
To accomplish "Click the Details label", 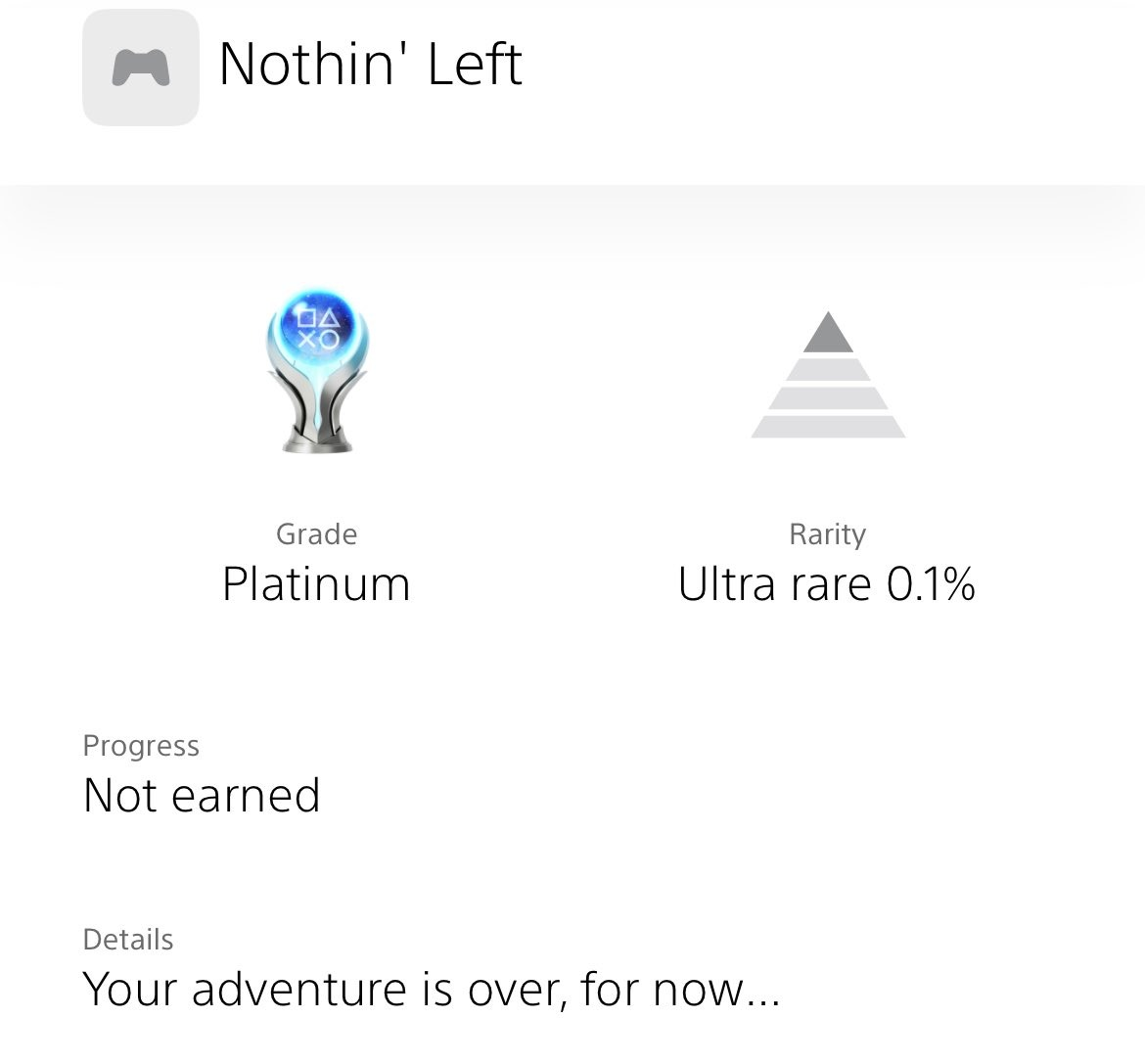I will (x=128, y=940).
